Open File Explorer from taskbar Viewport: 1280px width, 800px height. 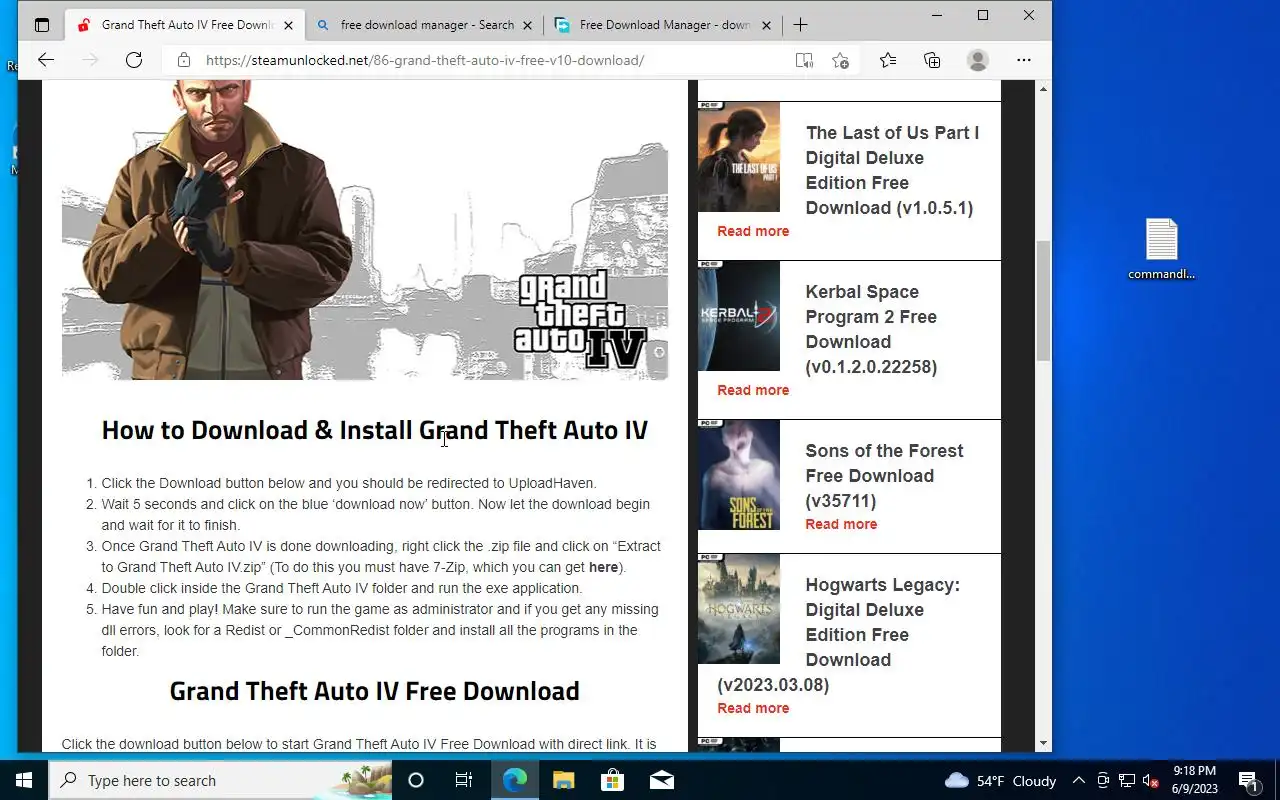564,780
